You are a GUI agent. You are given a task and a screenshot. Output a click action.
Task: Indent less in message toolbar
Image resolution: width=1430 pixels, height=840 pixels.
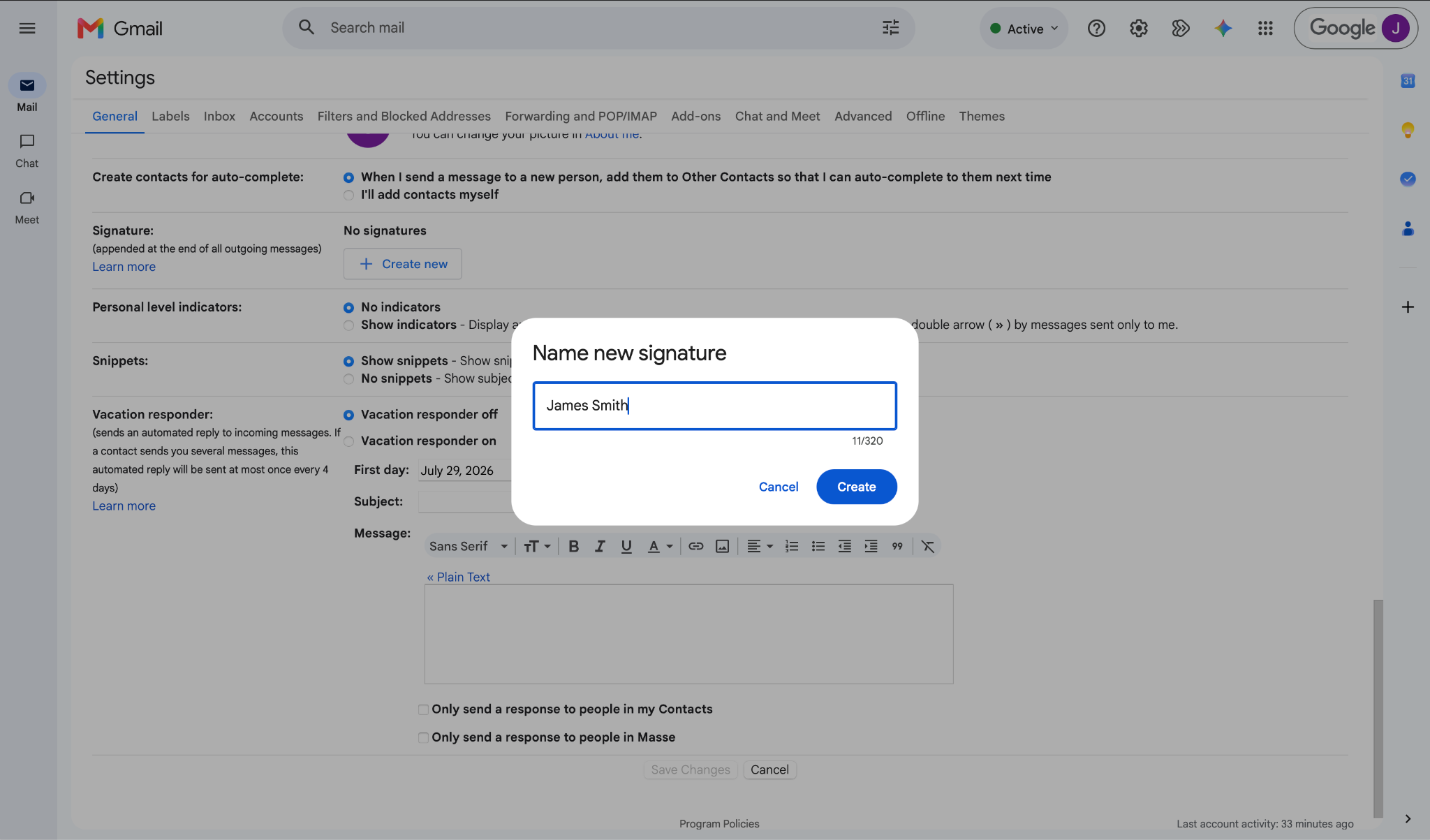coord(844,546)
